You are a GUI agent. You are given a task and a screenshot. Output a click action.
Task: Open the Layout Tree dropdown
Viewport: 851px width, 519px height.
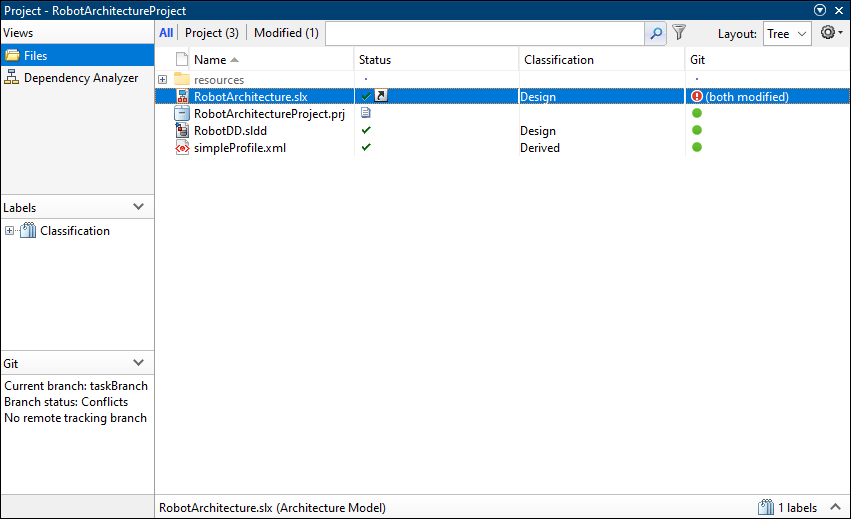coord(786,33)
